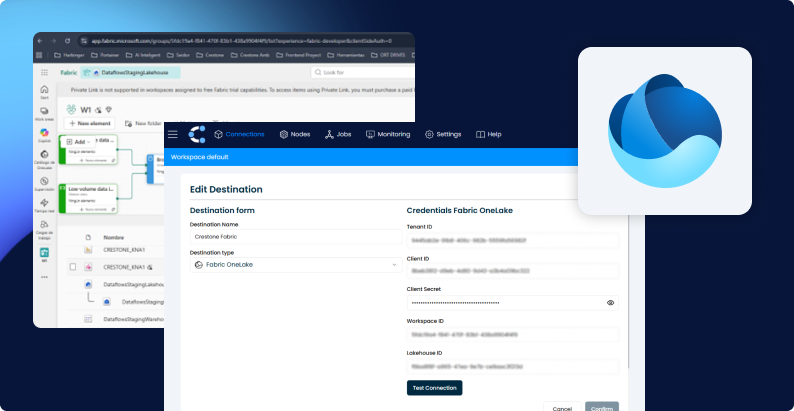The width and height of the screenshot is (794, 411).
Task: Open Copilot in the Fabric sidebar
Action: pos(44,135)
